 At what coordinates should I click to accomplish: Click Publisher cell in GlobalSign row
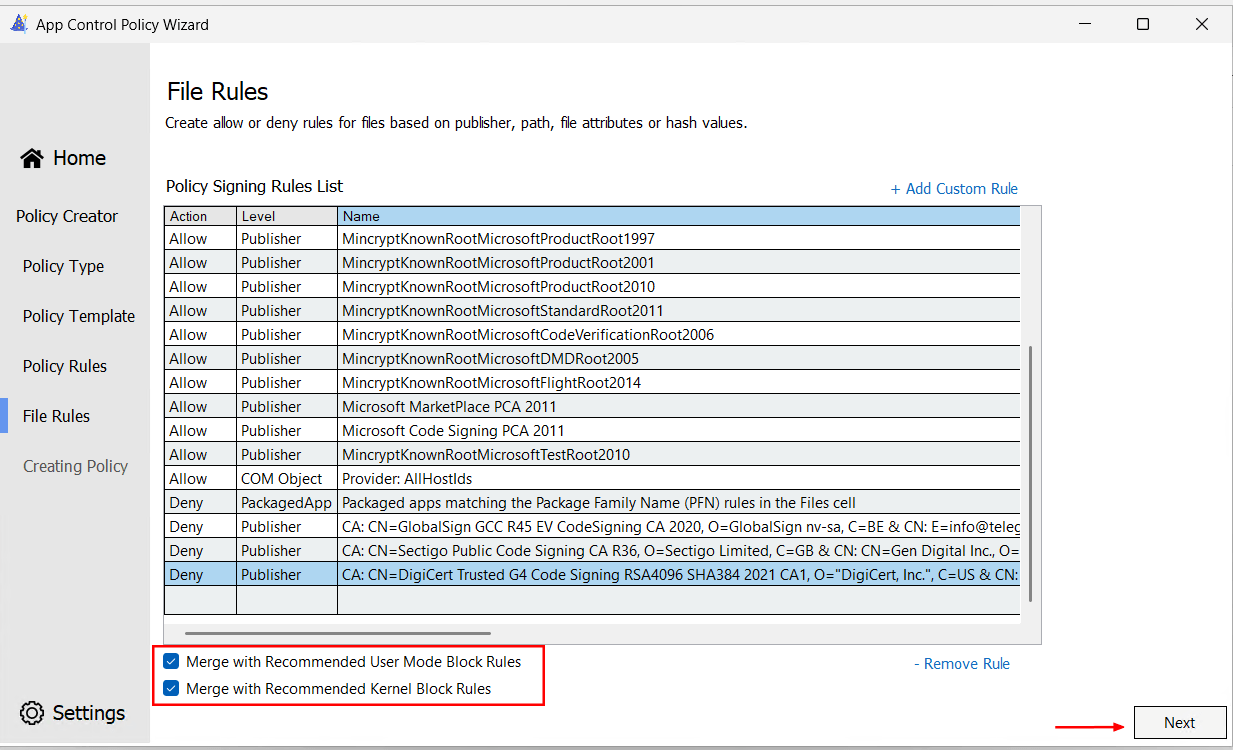point(287,527)
